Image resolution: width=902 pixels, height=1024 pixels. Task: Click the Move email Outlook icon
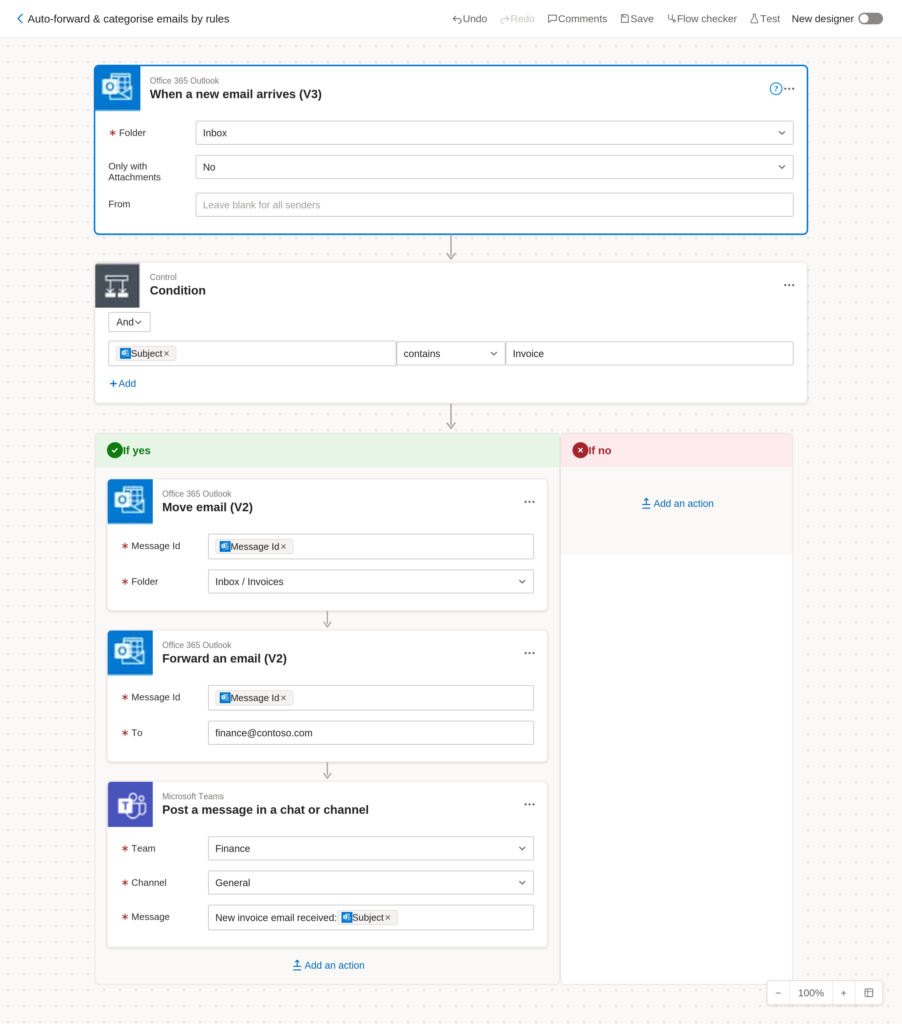(130, 502)
